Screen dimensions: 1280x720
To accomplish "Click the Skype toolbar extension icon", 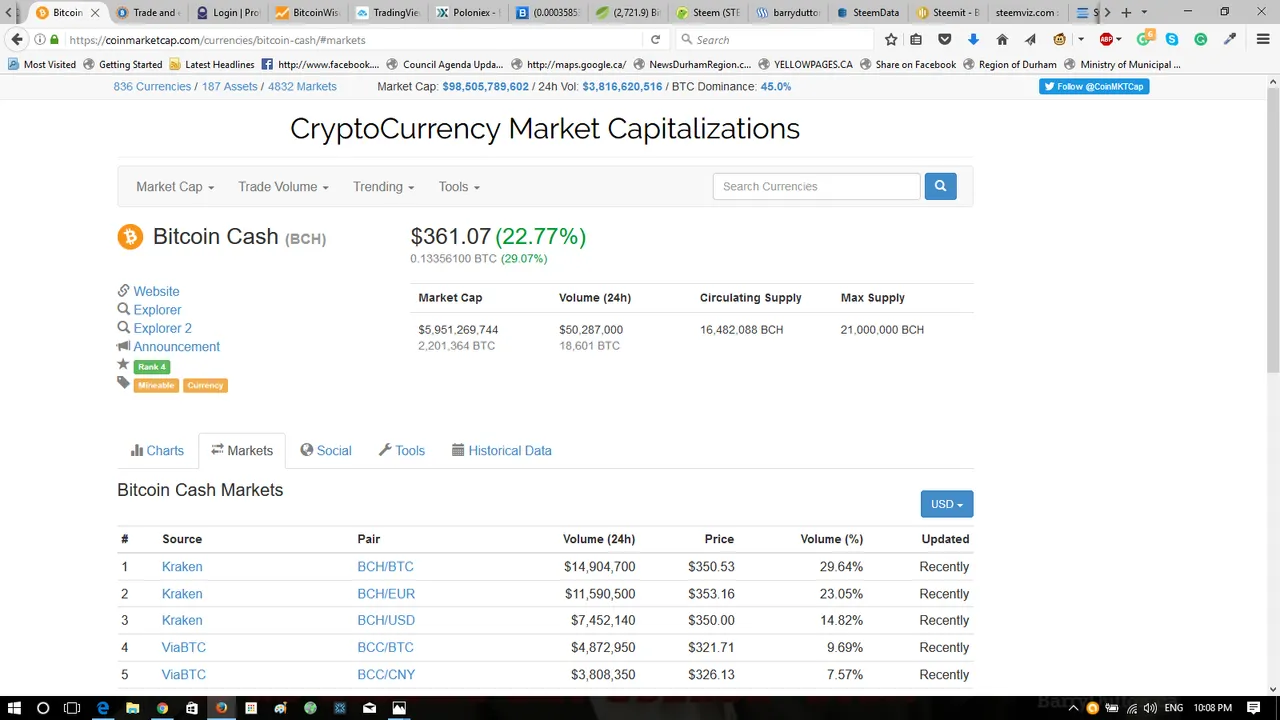I will (1172, 40).
